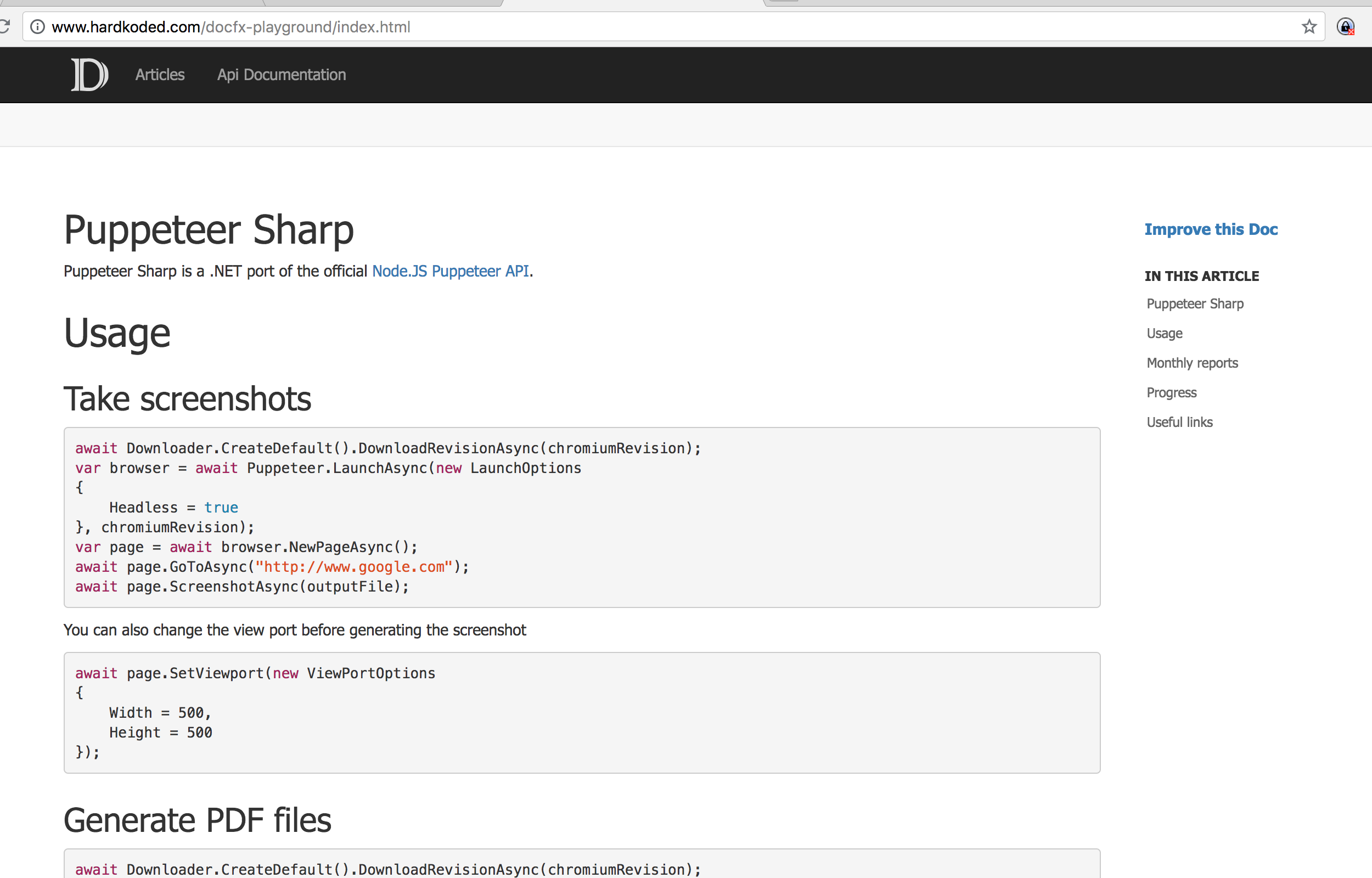Click inside the Take screenshots code block
The width and height of the screenshot is (1372, 878).
(x=798, y=517)
